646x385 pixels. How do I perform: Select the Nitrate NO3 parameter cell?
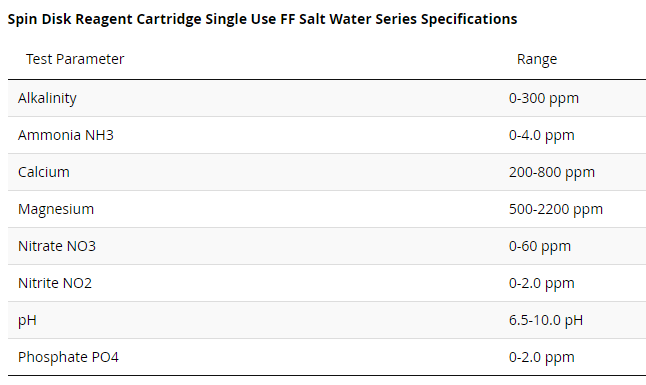[57, 246]
